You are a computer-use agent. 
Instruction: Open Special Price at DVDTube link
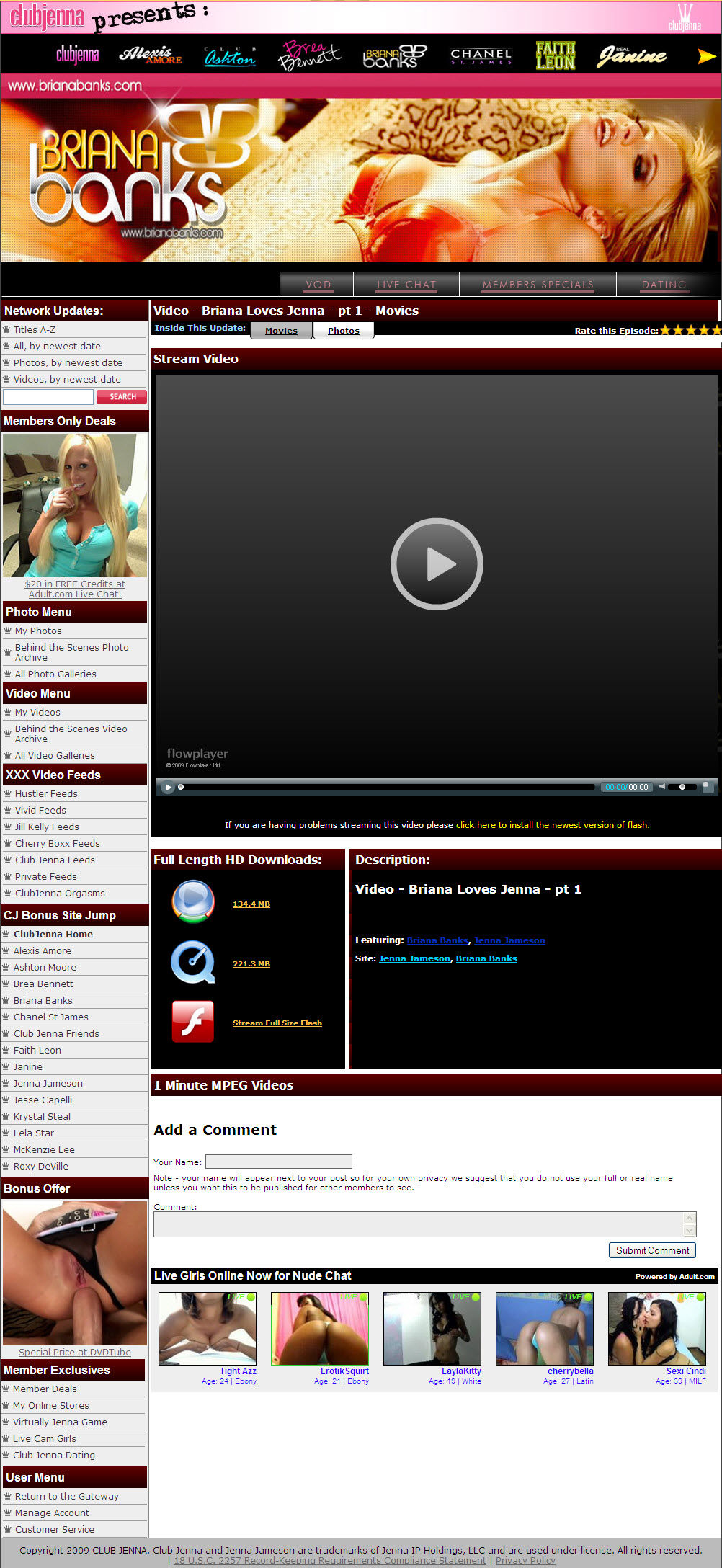click(x=75, y=1352)
